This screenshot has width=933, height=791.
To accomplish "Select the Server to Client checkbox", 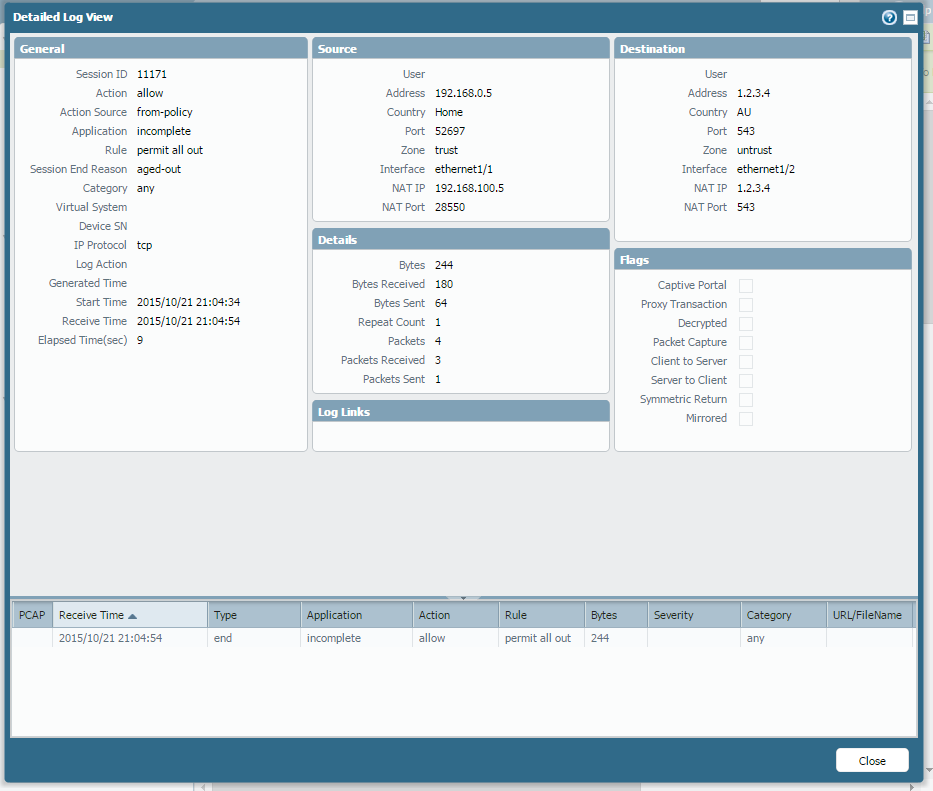I will [746, 381].
